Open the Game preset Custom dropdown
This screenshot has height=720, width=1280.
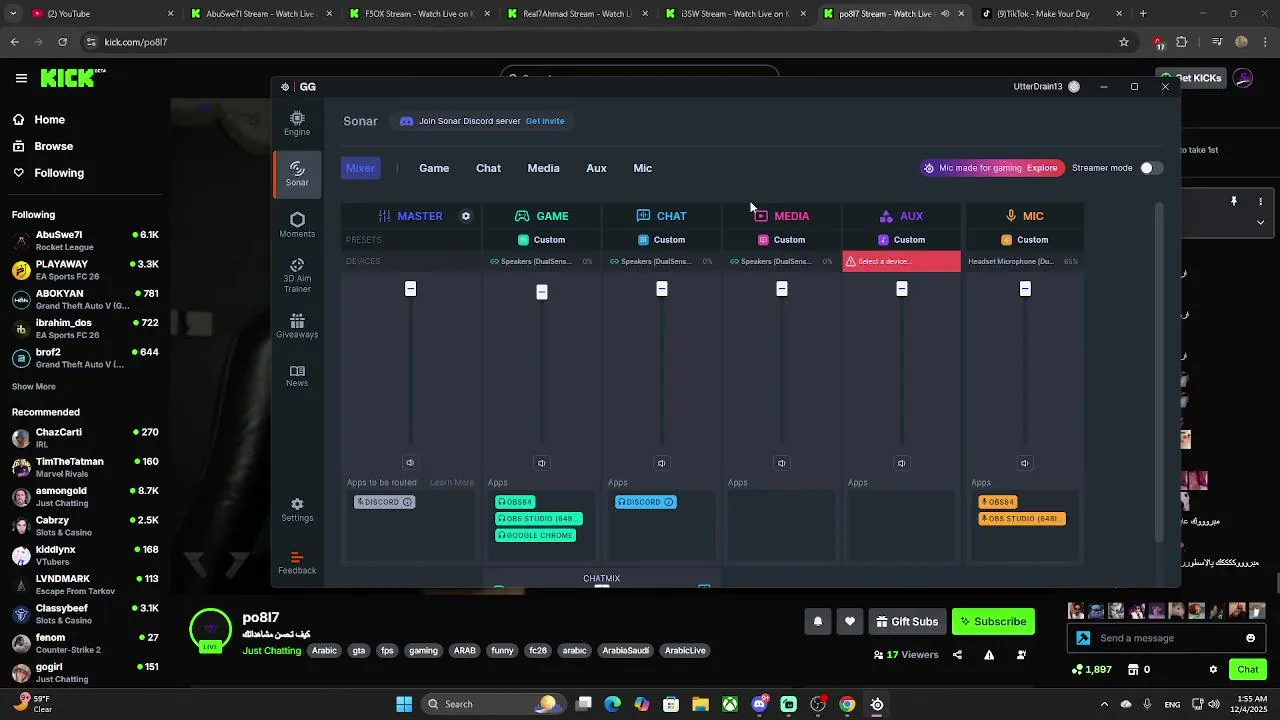click(542, 240)
